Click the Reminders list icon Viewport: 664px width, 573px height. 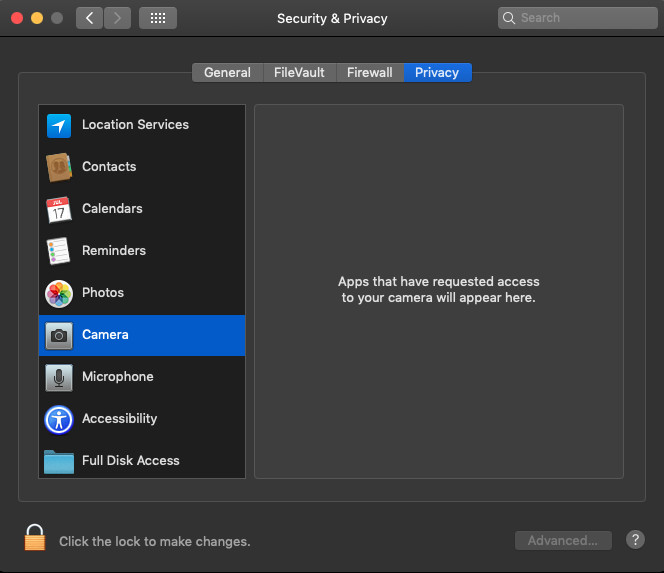tap(58, 251)
